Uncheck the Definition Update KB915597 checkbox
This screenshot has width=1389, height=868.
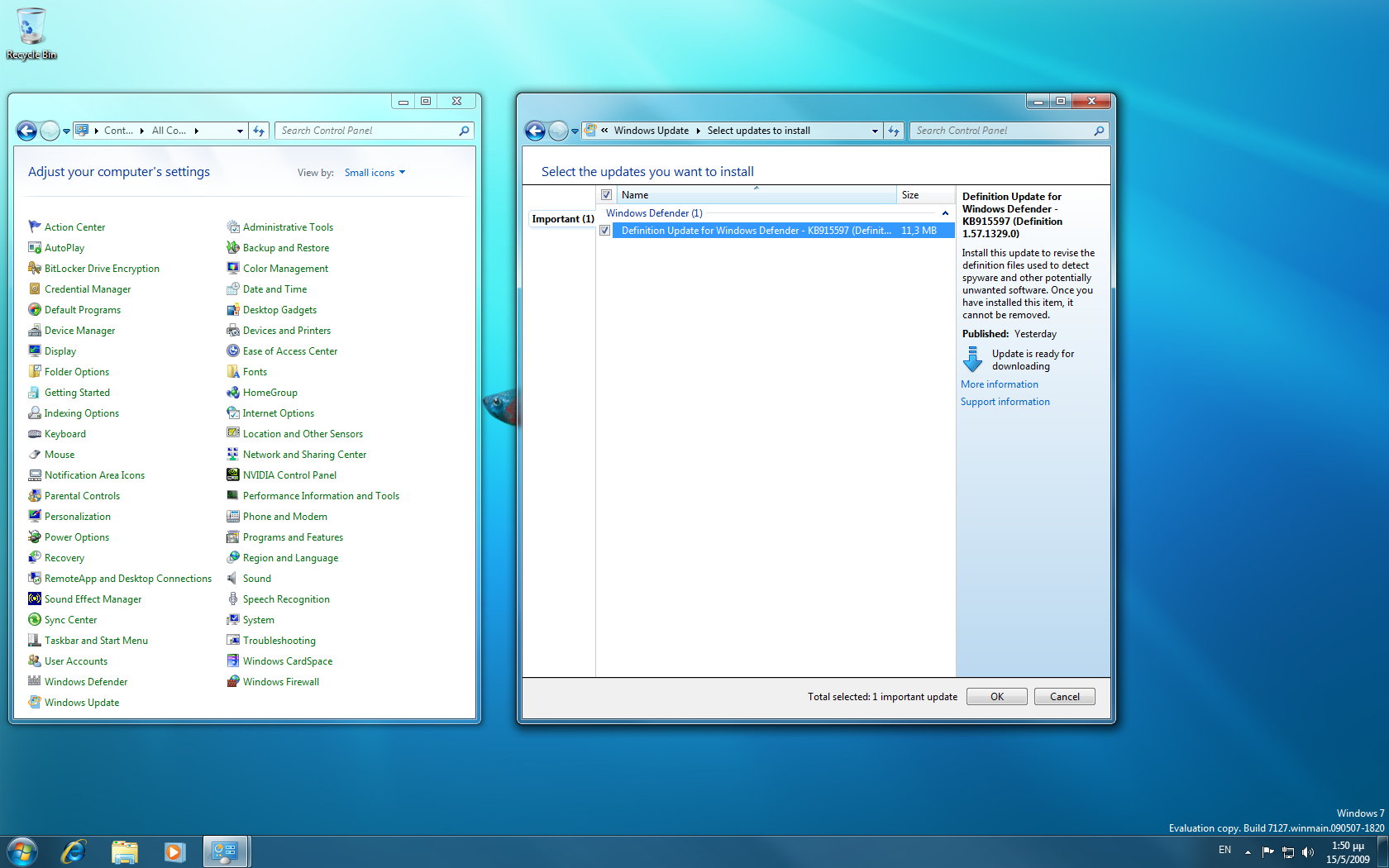coord(605,231)
